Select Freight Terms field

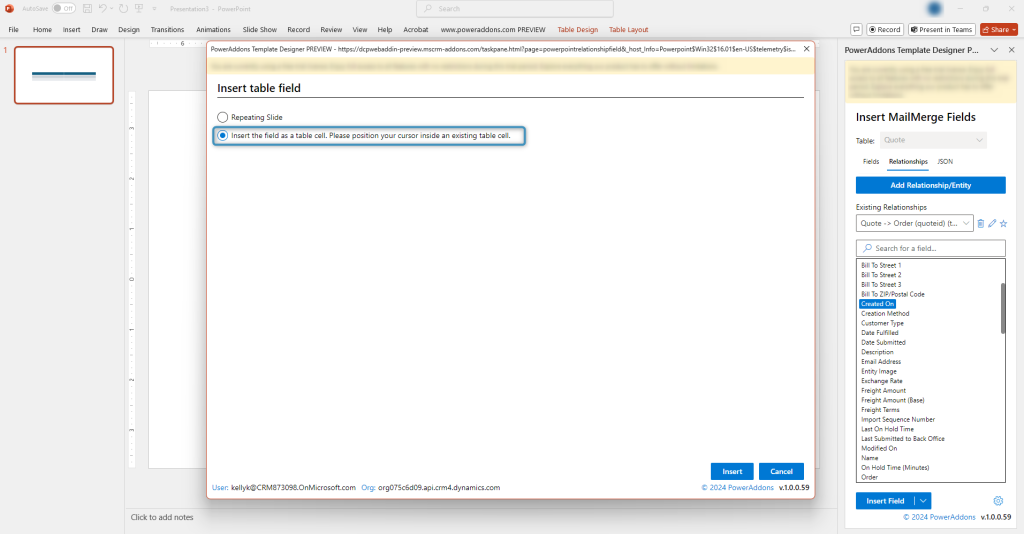coord(880,410)
